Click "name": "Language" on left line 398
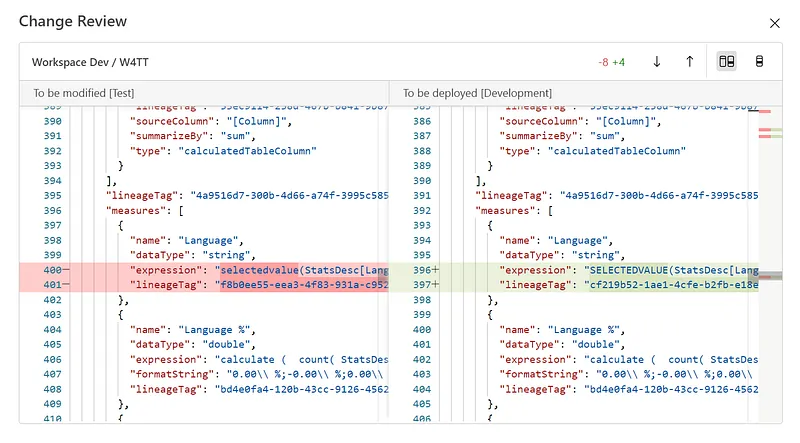The width and height of the screenshot is (800, 443). click(186, 240)
